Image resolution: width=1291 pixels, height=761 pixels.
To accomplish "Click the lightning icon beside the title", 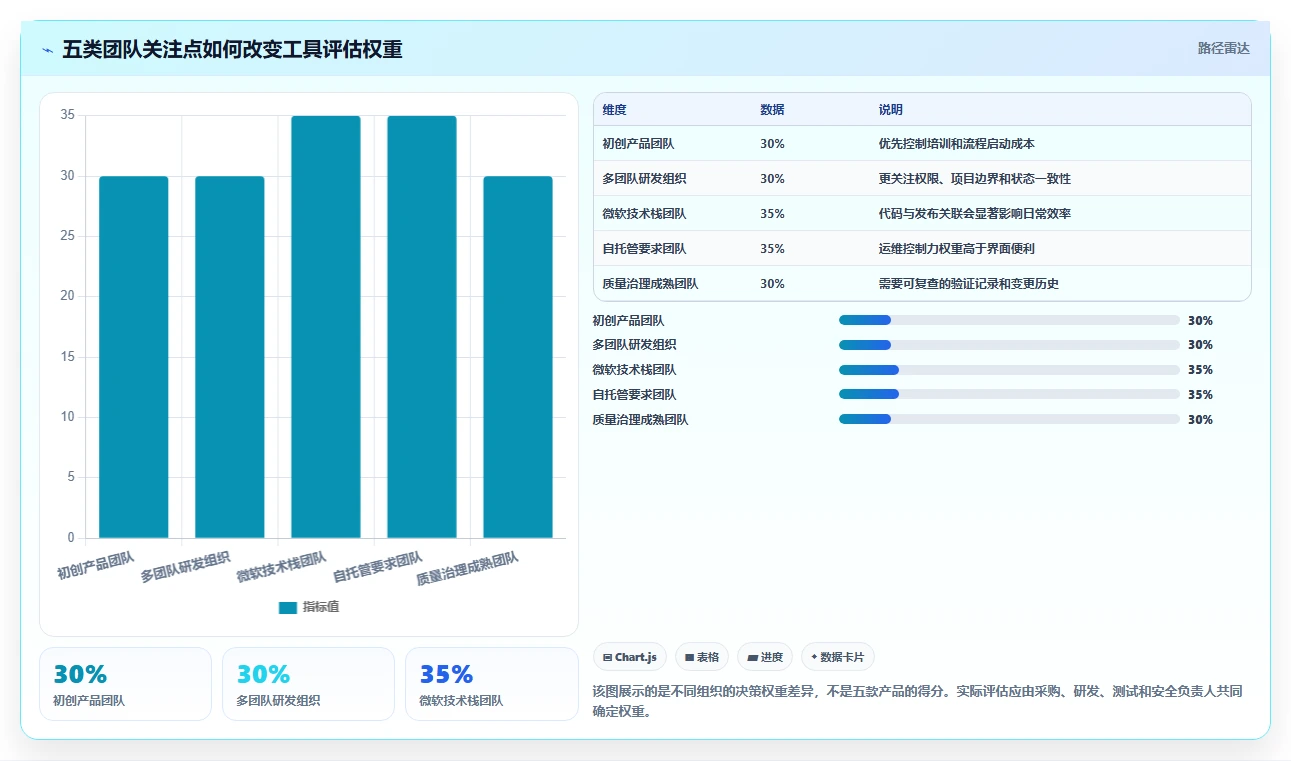I will (x=48, y=50).
